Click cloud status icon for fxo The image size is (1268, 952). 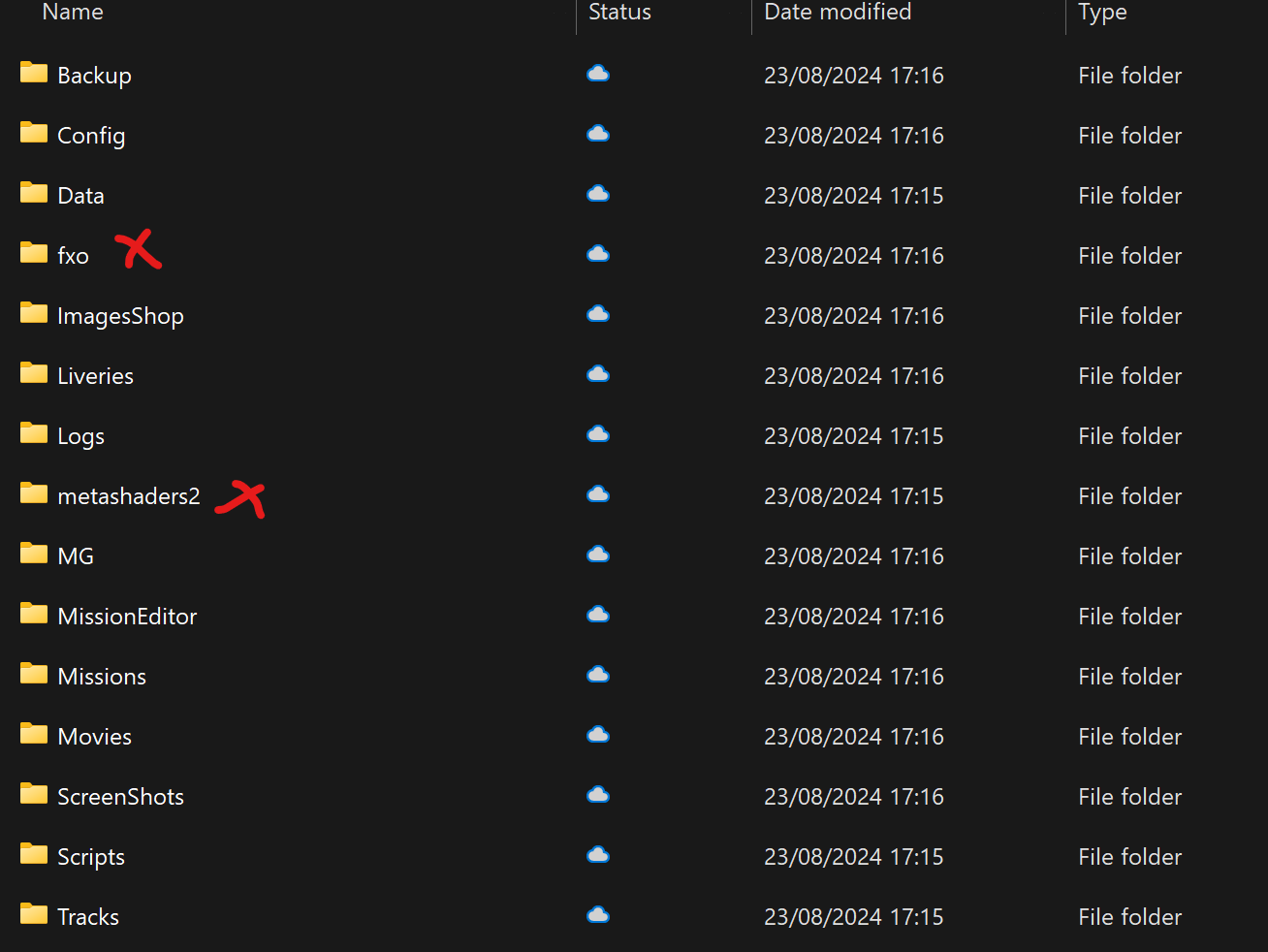[x=598, y=254]
